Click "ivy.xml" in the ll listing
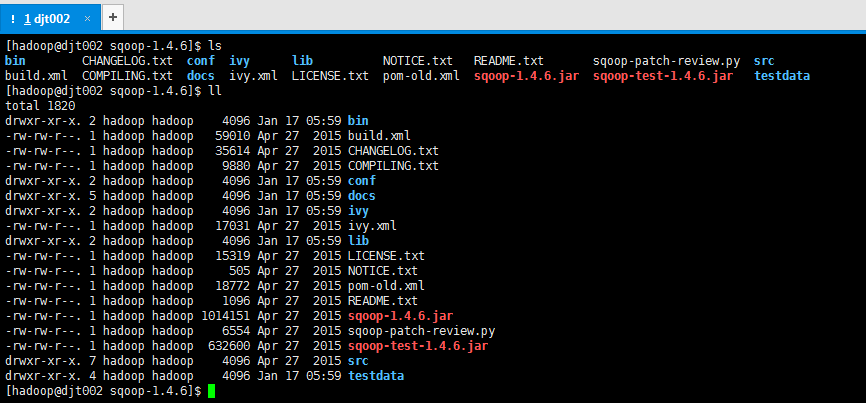 tap(372, 226)
